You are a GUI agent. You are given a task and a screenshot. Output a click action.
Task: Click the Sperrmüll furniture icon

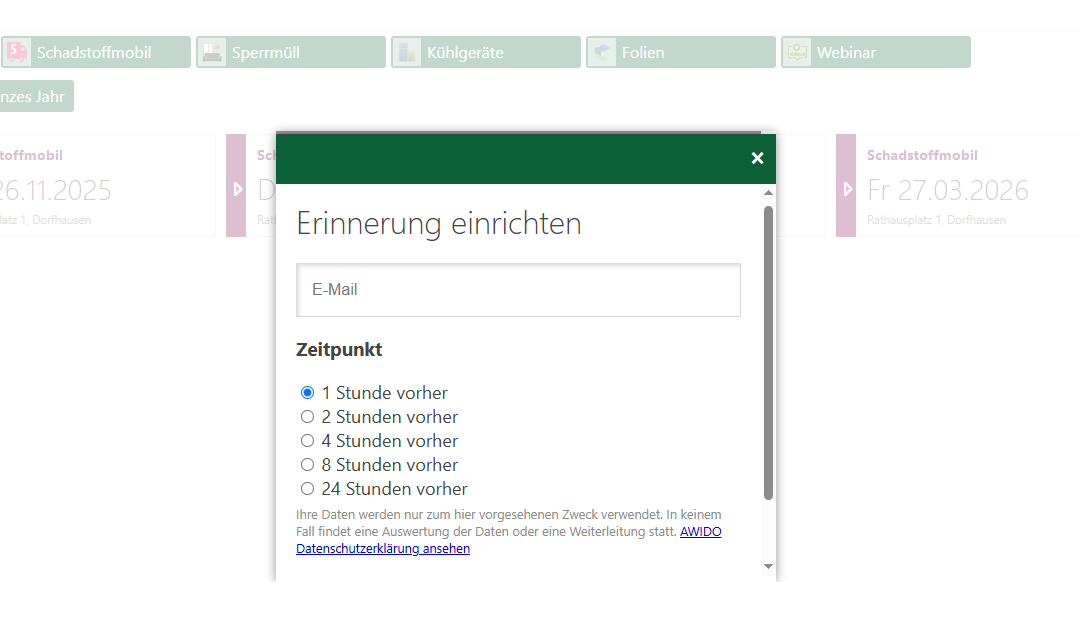pos(211,52)
